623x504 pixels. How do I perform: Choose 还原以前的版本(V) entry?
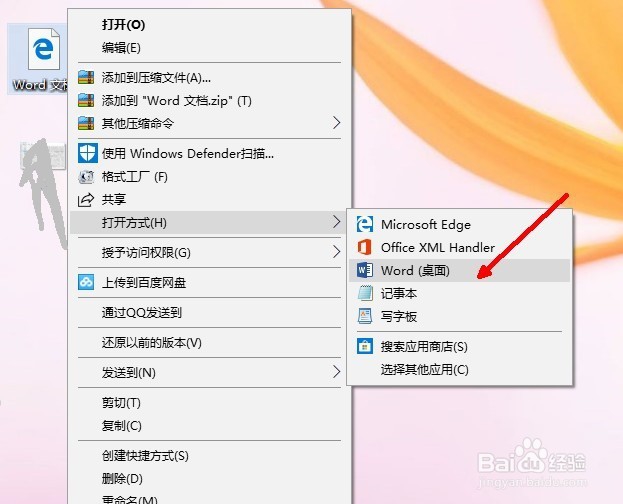(209, 342)
